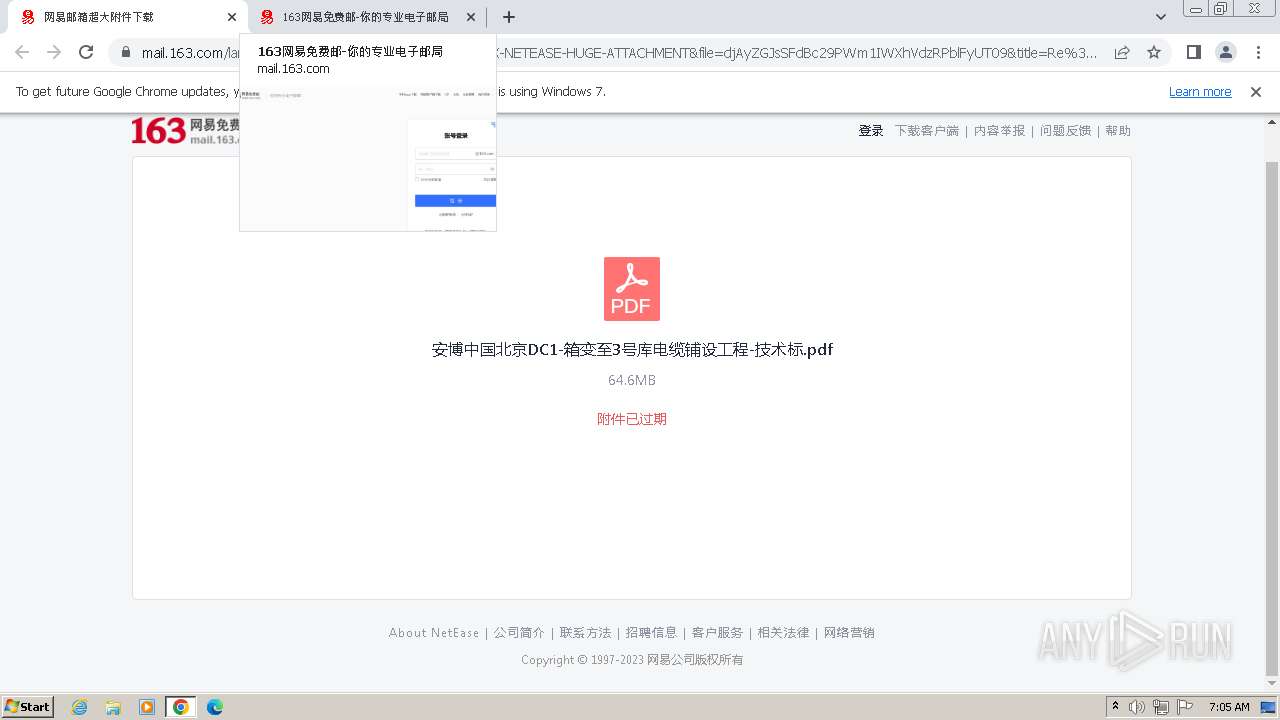This screenshot has width=1280, height=720.
Task: Click the red PDF file icon
Action: (x=632, y=289)
